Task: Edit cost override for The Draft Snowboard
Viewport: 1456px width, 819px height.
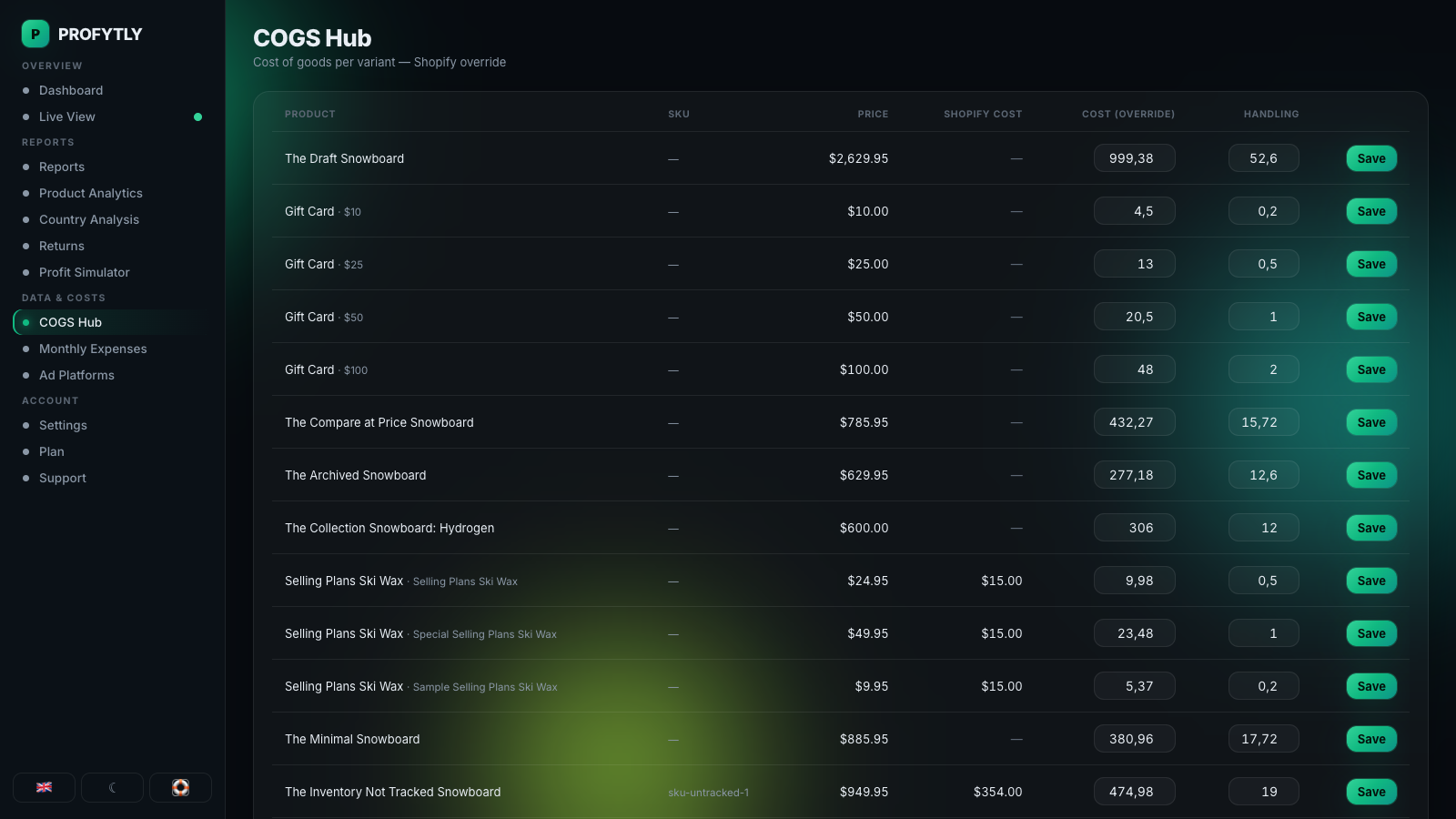Action: point(1134,158)
